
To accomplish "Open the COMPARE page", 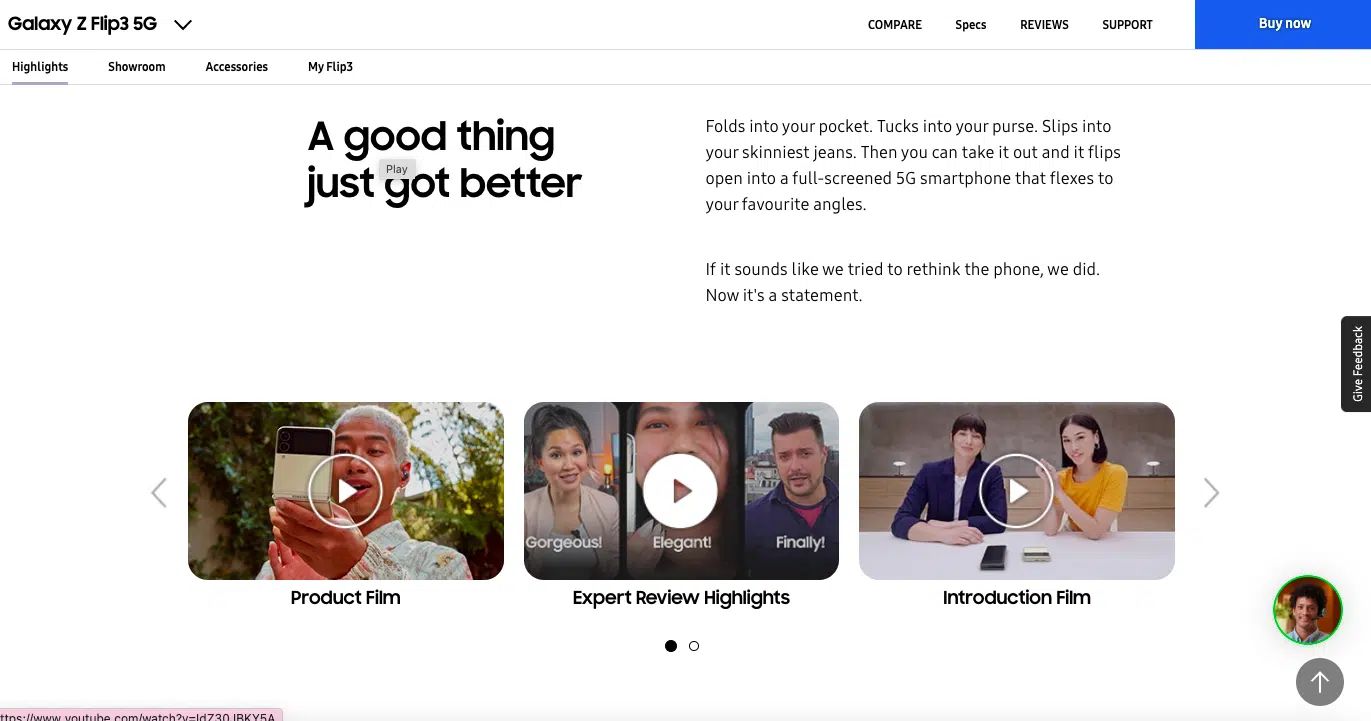I will click(x=894, y=25).
